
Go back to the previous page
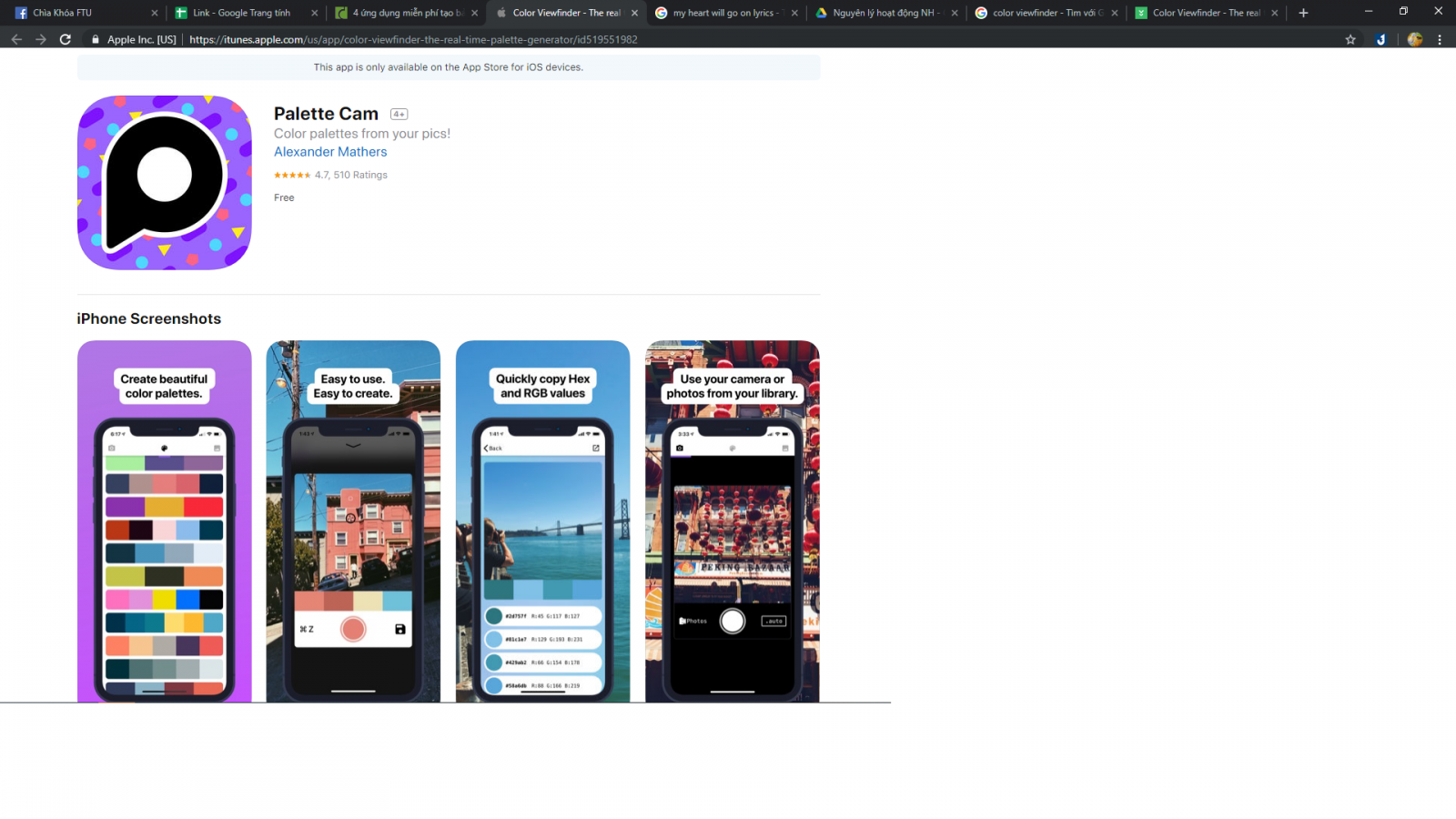16,39
